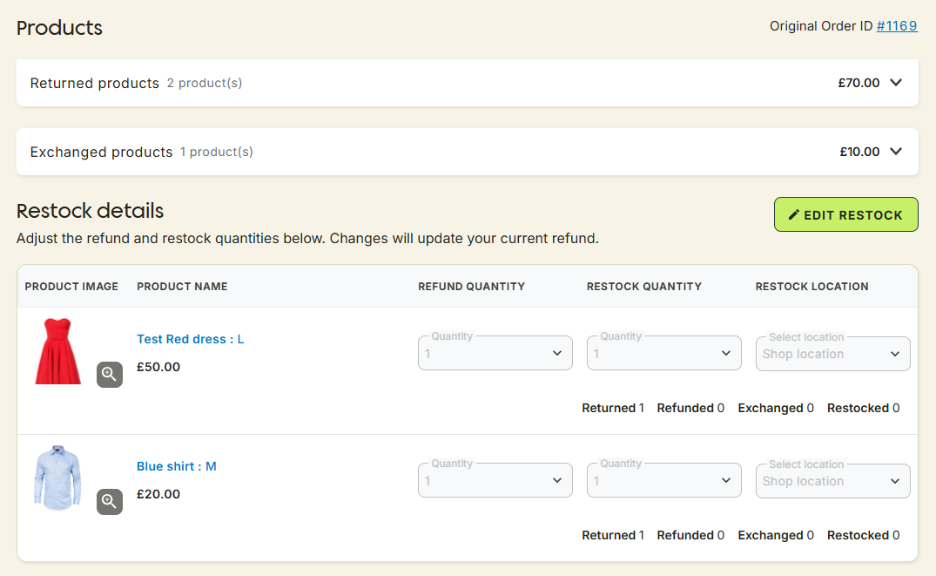Open Test Red dress : L product link

(190, 339)
